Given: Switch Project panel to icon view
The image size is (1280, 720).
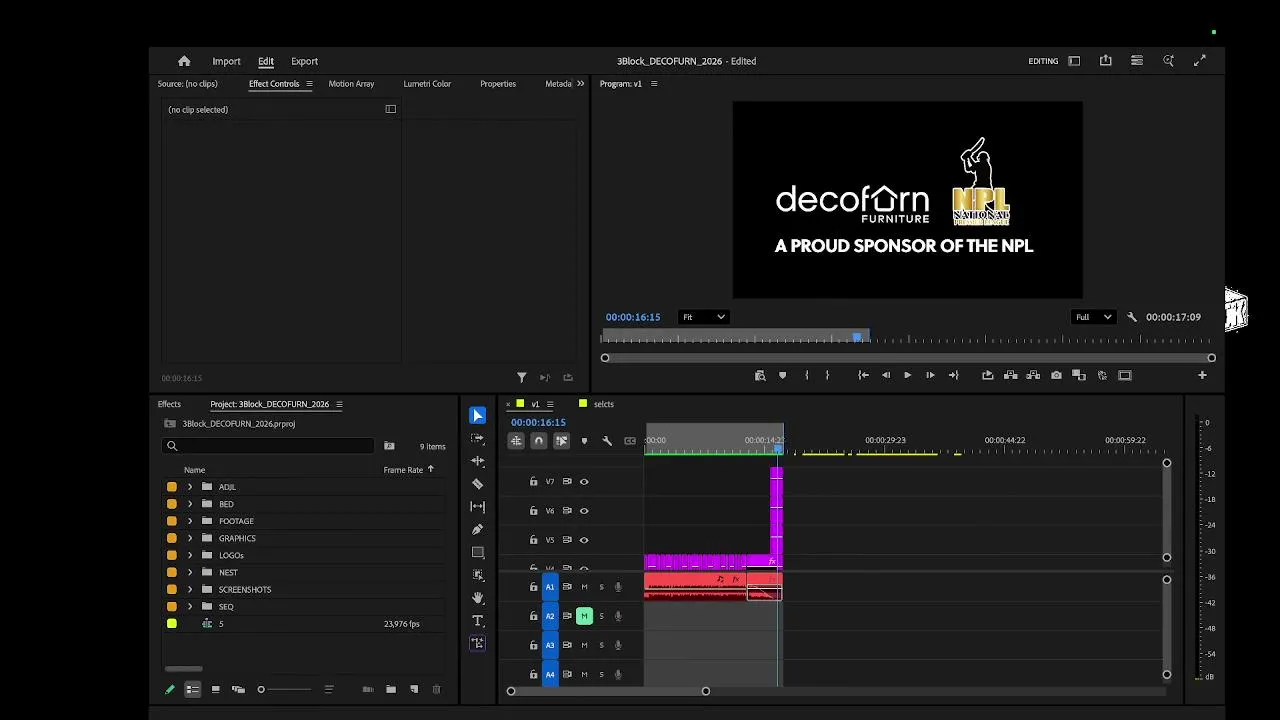Looking at the screenshot, I should [x=215, y=689].
